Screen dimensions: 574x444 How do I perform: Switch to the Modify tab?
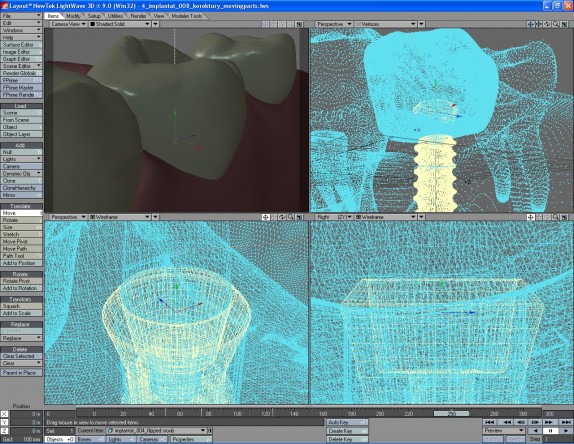click(73, 16)
